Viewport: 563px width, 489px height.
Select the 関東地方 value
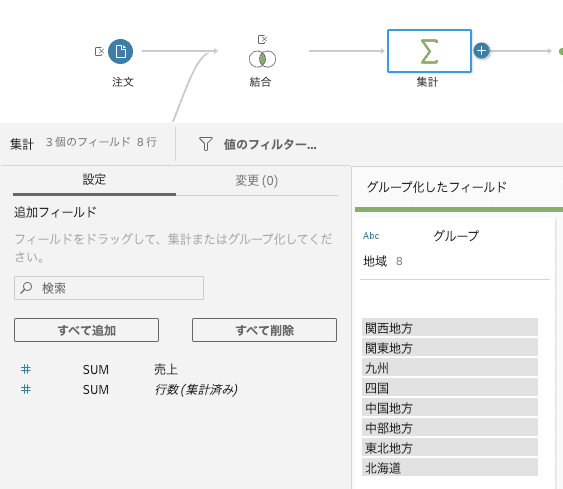coord(450,348)
